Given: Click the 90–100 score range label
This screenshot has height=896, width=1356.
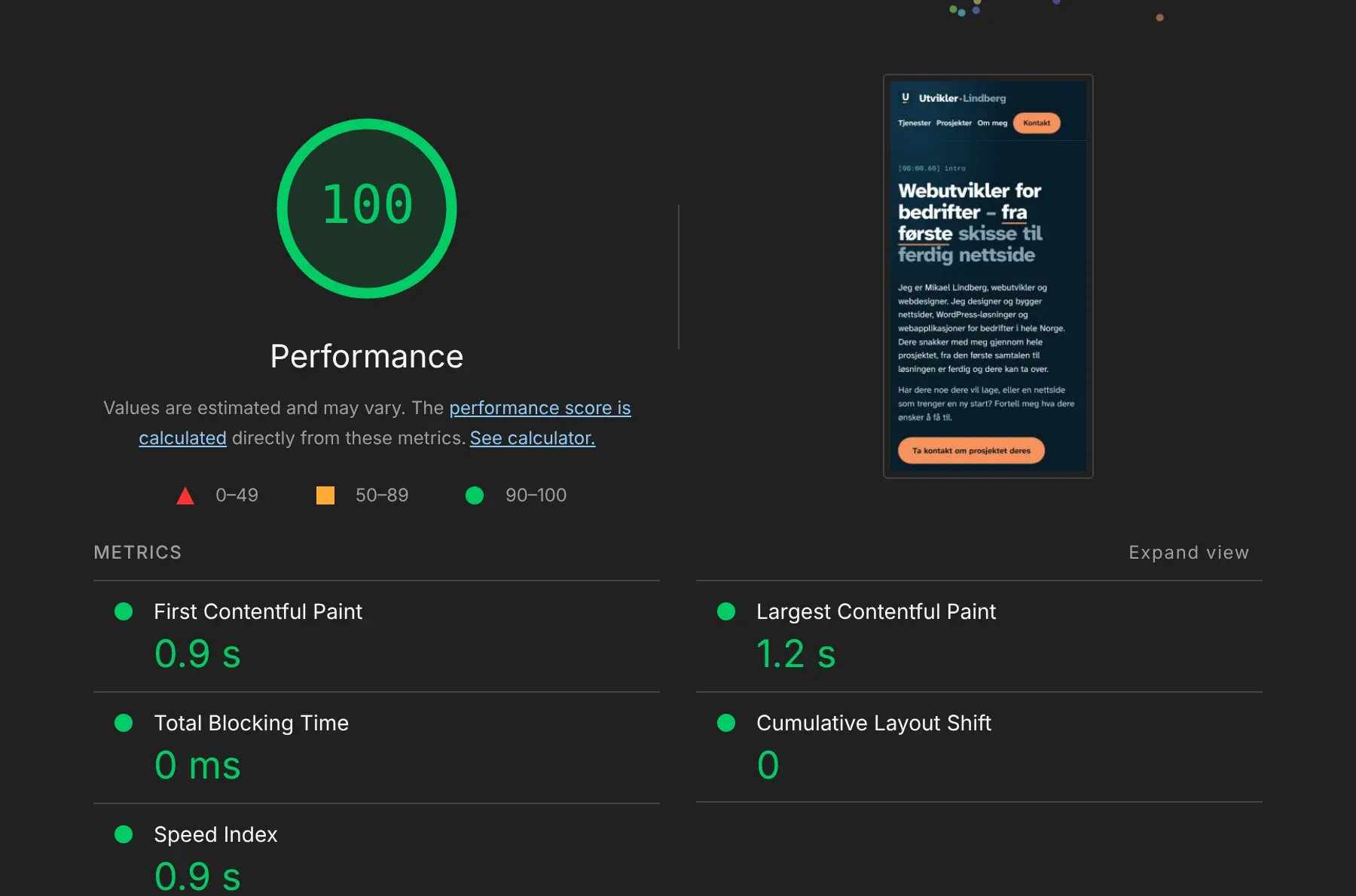Looking at the screenshot, I should 536,495.
